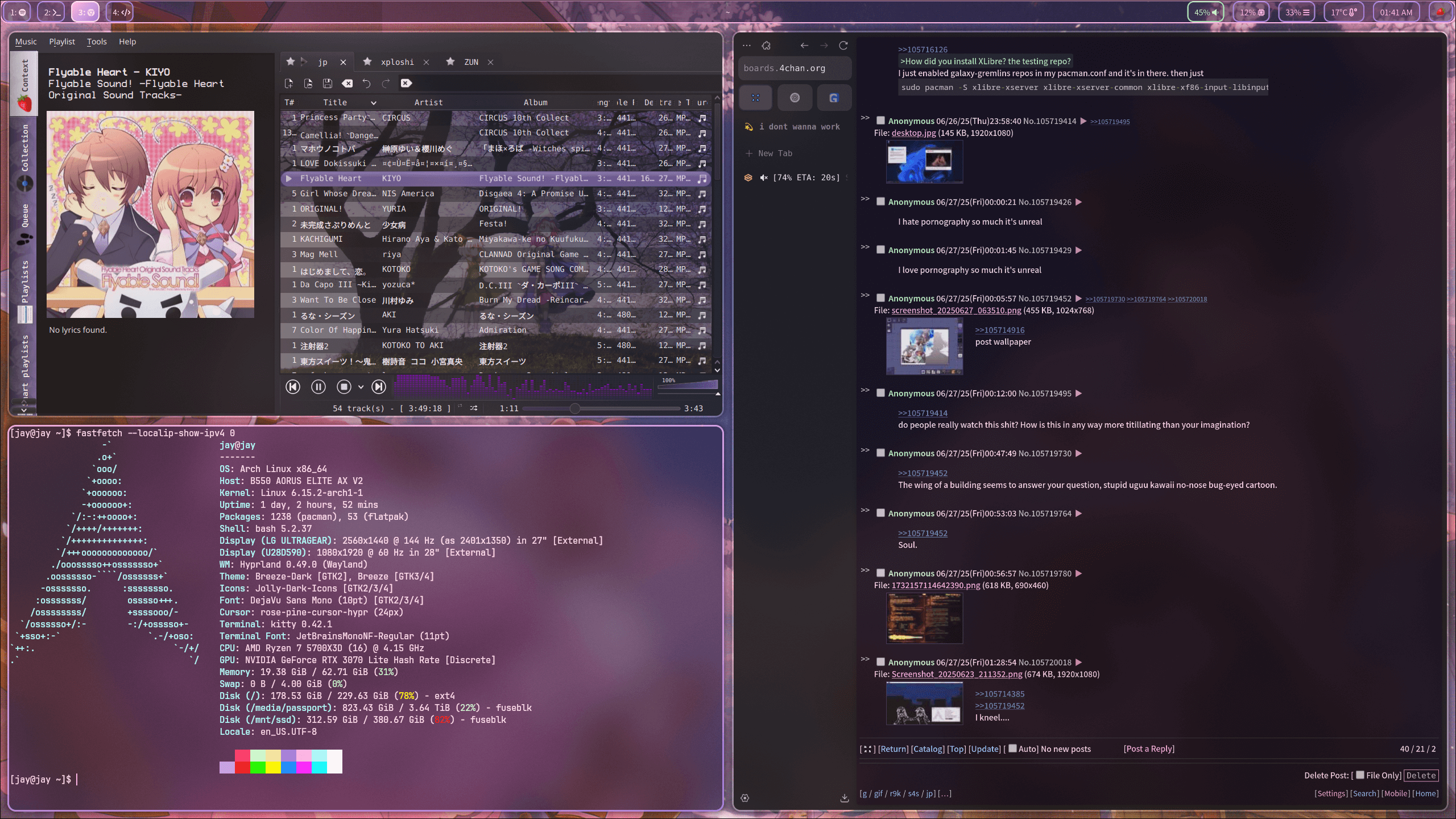Click New Tab in browser sidebar

click(769, 154)
